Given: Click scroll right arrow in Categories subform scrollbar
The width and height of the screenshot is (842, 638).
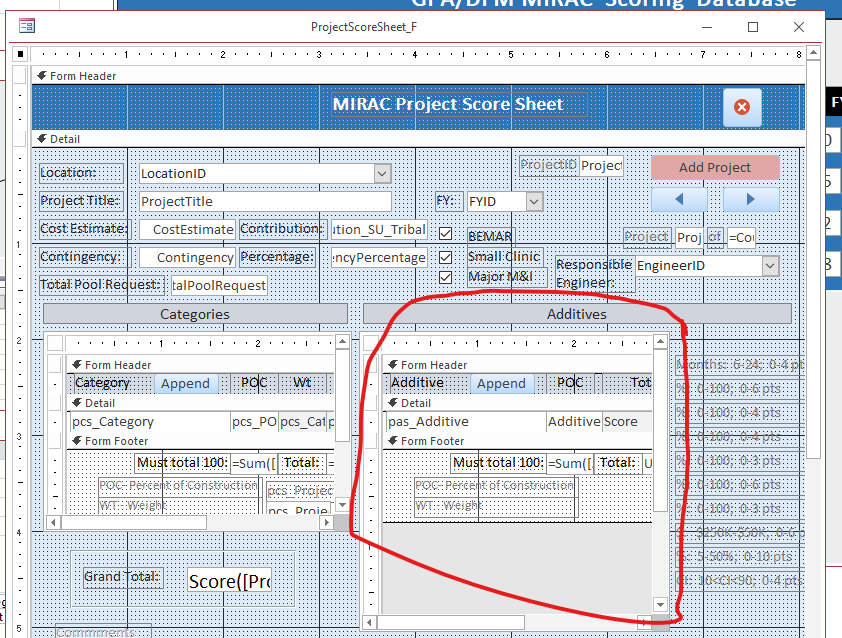Looking at the screenshot, I should [x=327, y=522].
